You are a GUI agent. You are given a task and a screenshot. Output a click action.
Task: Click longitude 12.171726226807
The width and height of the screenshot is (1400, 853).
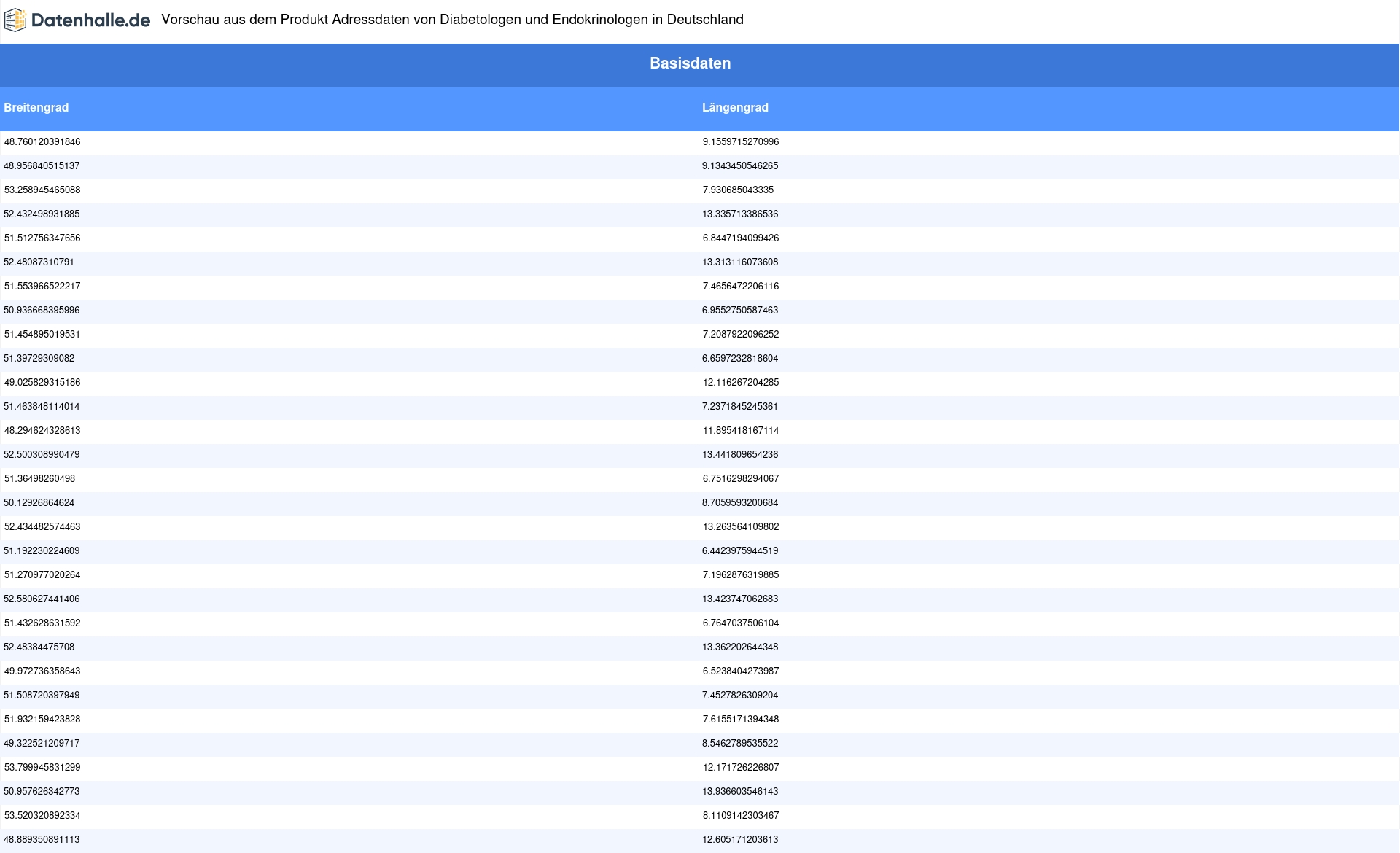tap(740, 768)
